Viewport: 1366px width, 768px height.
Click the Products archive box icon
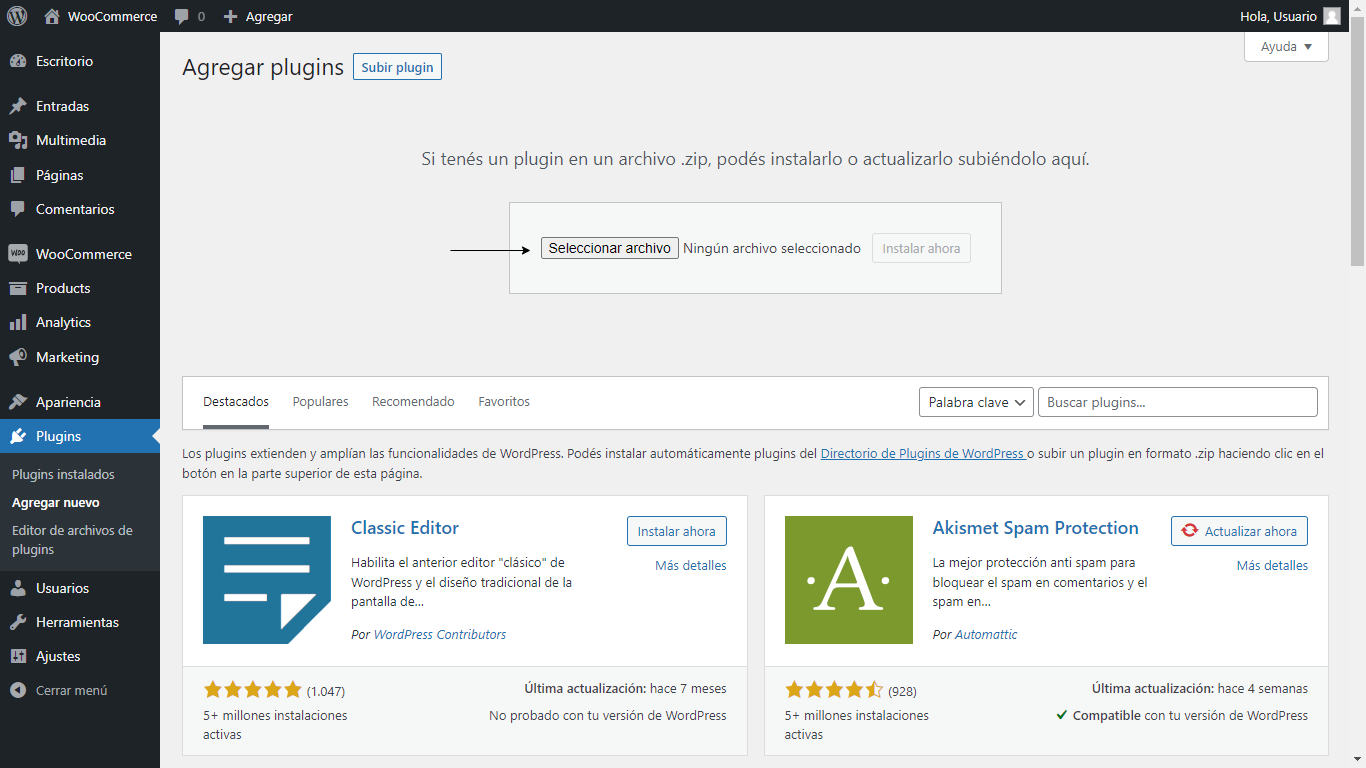[18, 288]
